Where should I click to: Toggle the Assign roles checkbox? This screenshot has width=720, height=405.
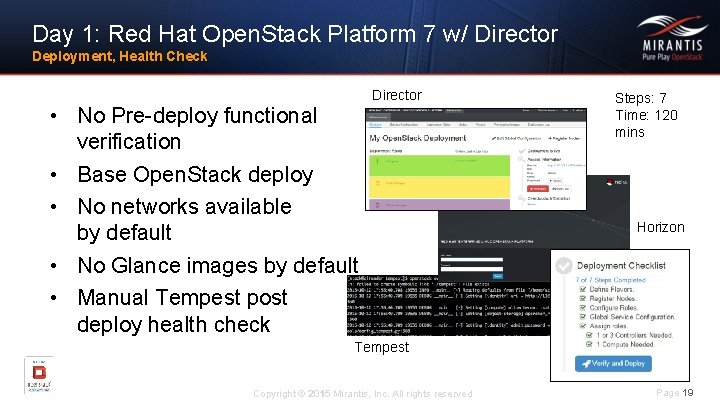[x=583, y=326]
